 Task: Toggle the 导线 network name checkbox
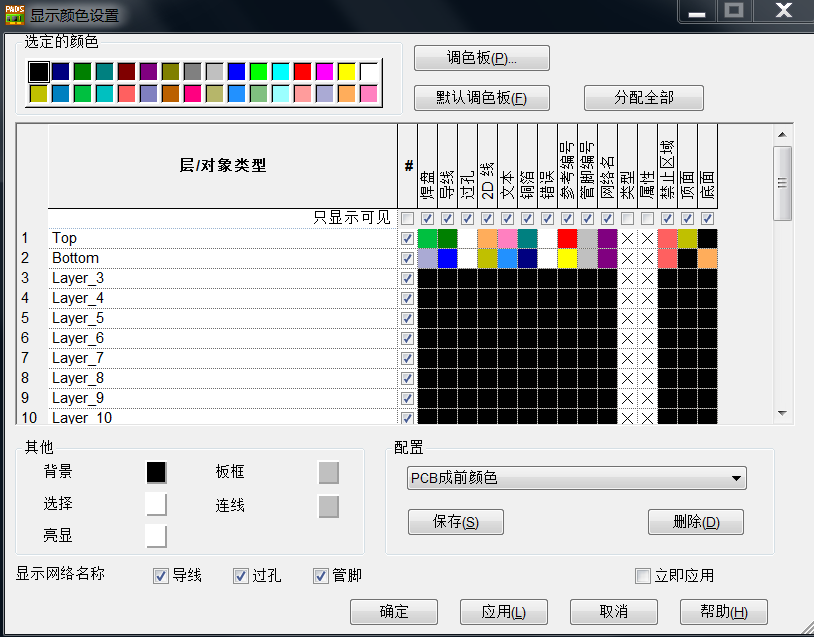(x=161, y=575)
